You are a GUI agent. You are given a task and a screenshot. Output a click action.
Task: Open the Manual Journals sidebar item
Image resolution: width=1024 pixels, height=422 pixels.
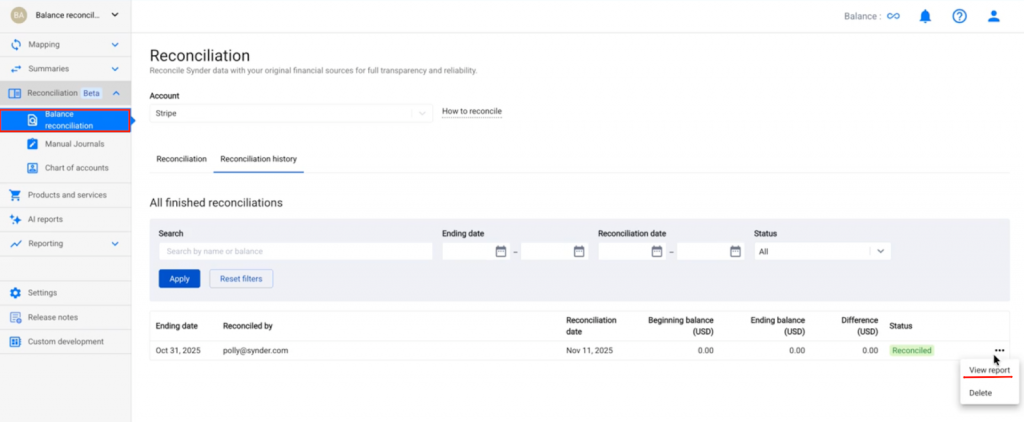(73, 144)
